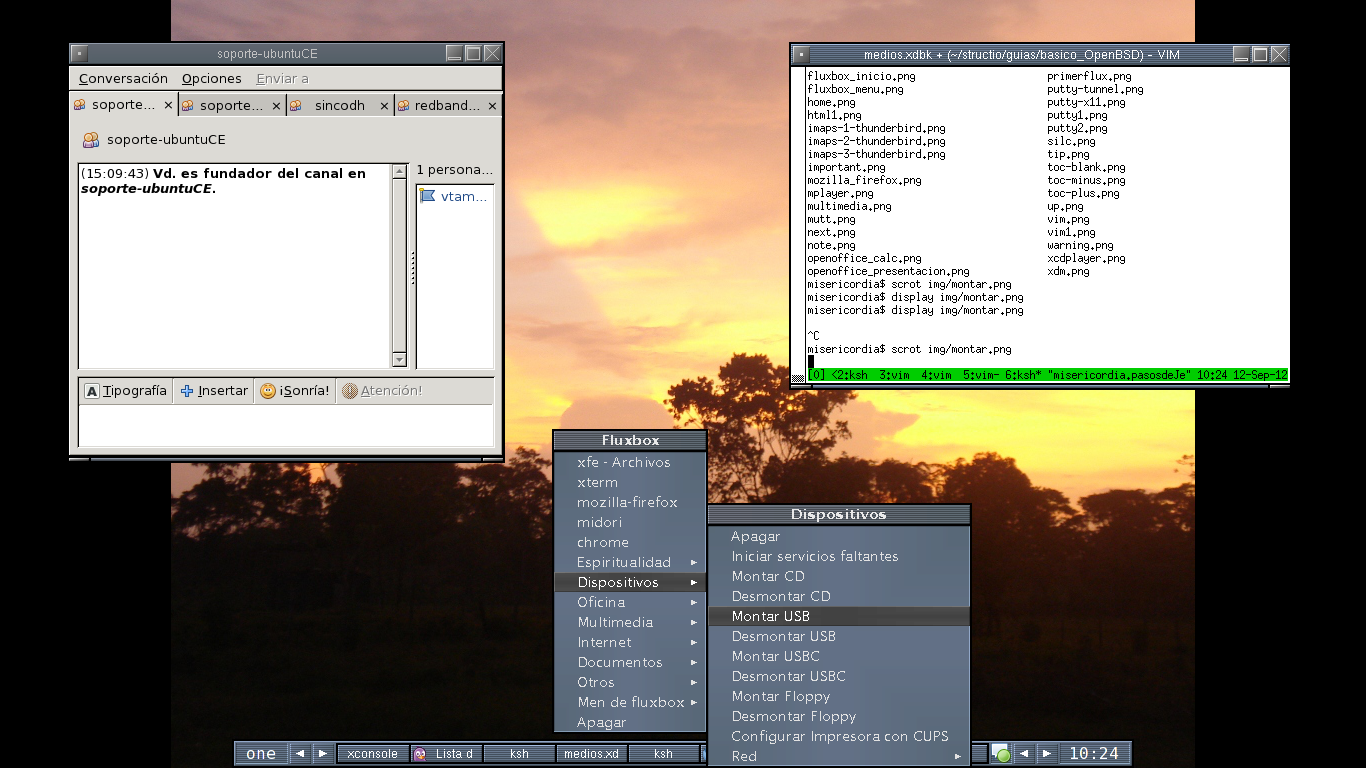Click the '1 persona…' user count label
Image resolution: width=1366 pixels, height=768 pixels.
click(455, 170)
